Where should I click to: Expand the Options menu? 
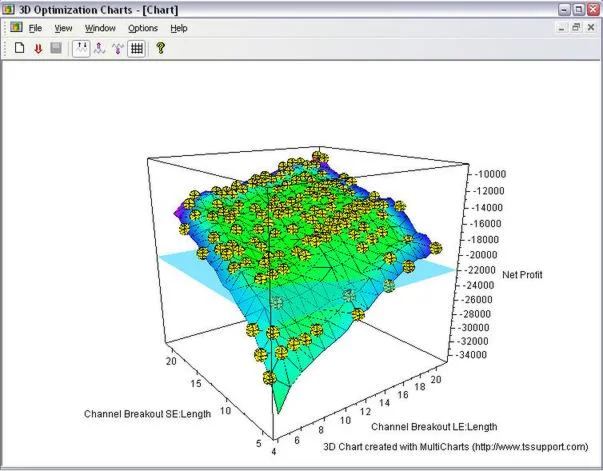coord(143,28)
